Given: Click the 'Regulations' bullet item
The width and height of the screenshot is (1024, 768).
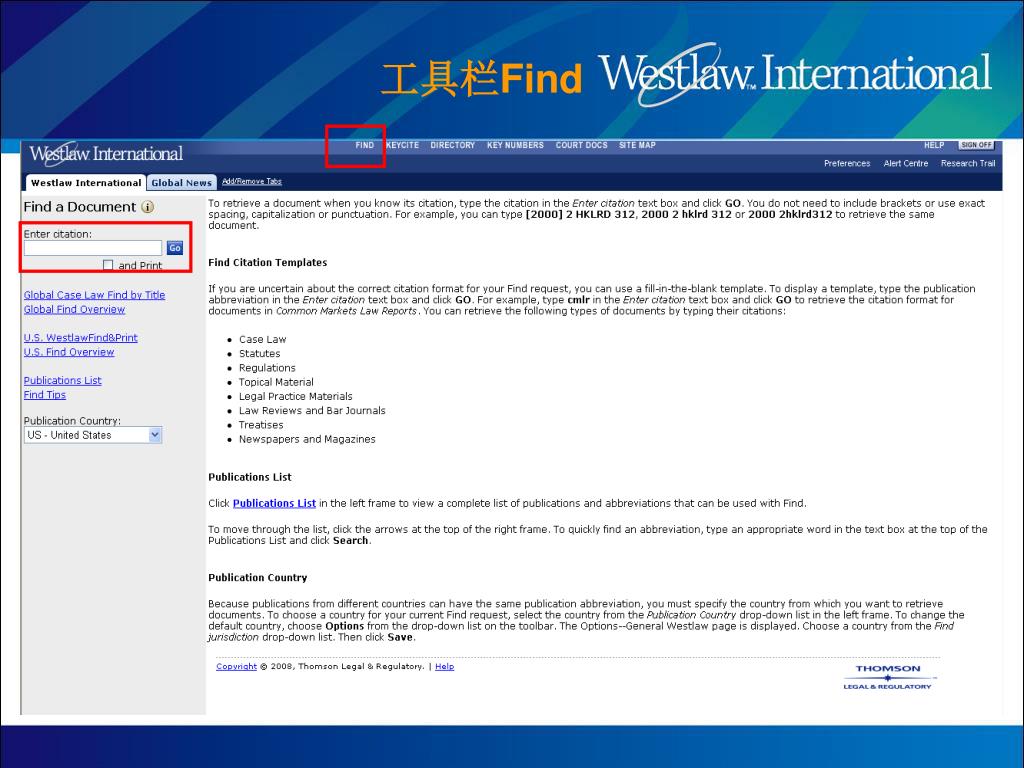Looking at the screenshot, I should coord(267,368).
